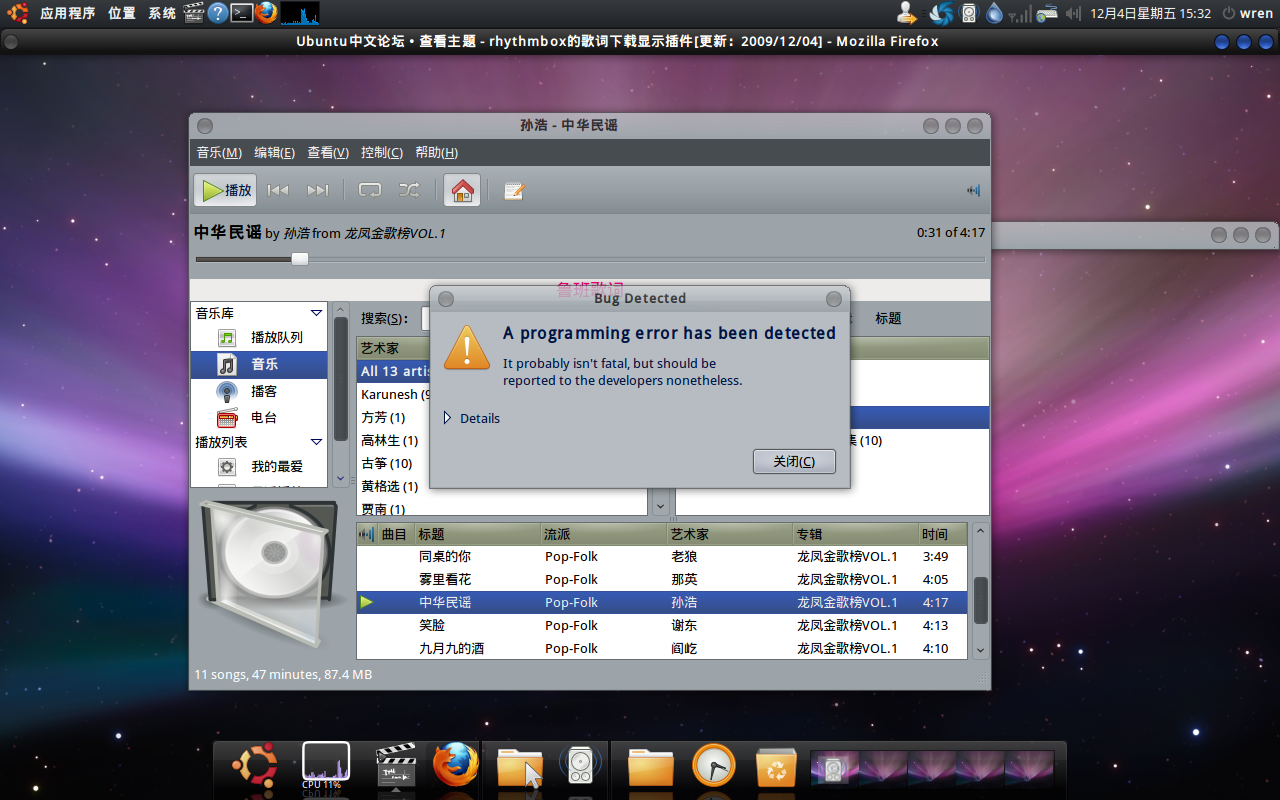
Task: Select artist Karunesh in artist list
Action: click(394, 394)
